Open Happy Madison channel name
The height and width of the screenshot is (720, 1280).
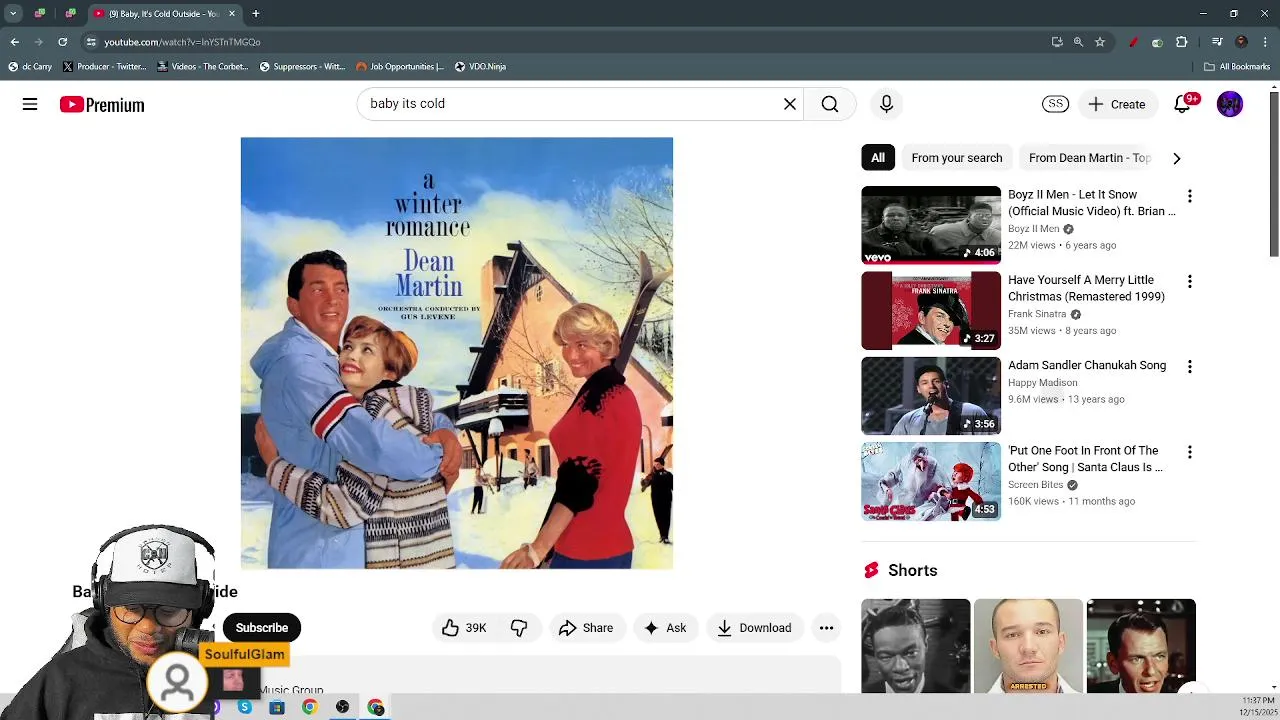click(1042, 382)
